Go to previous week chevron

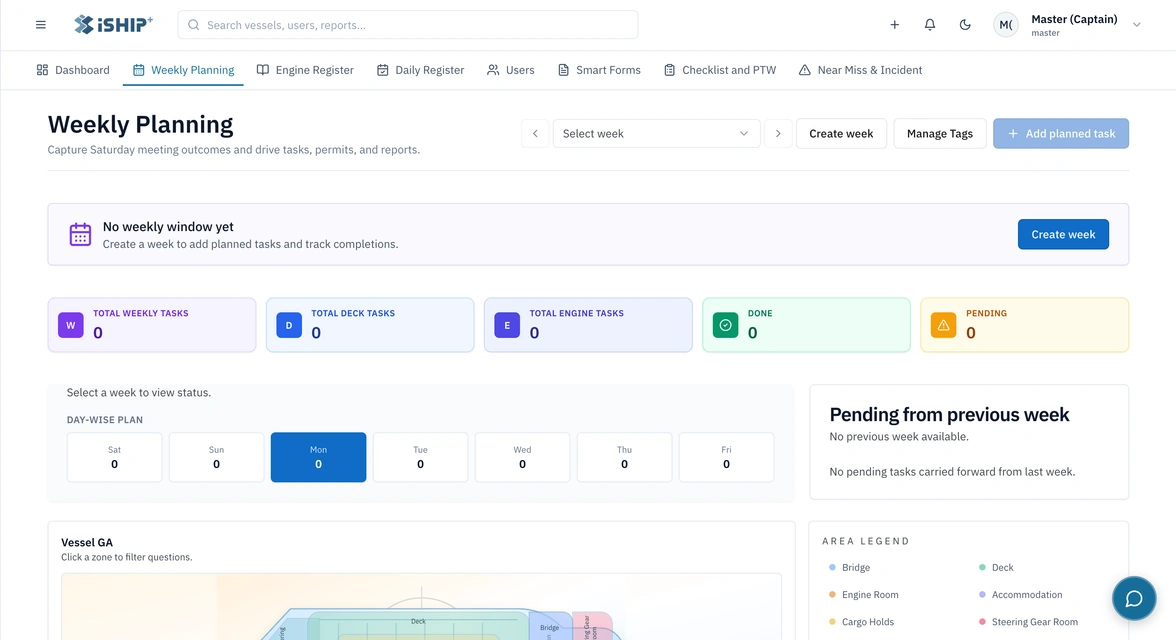[535, 134]
